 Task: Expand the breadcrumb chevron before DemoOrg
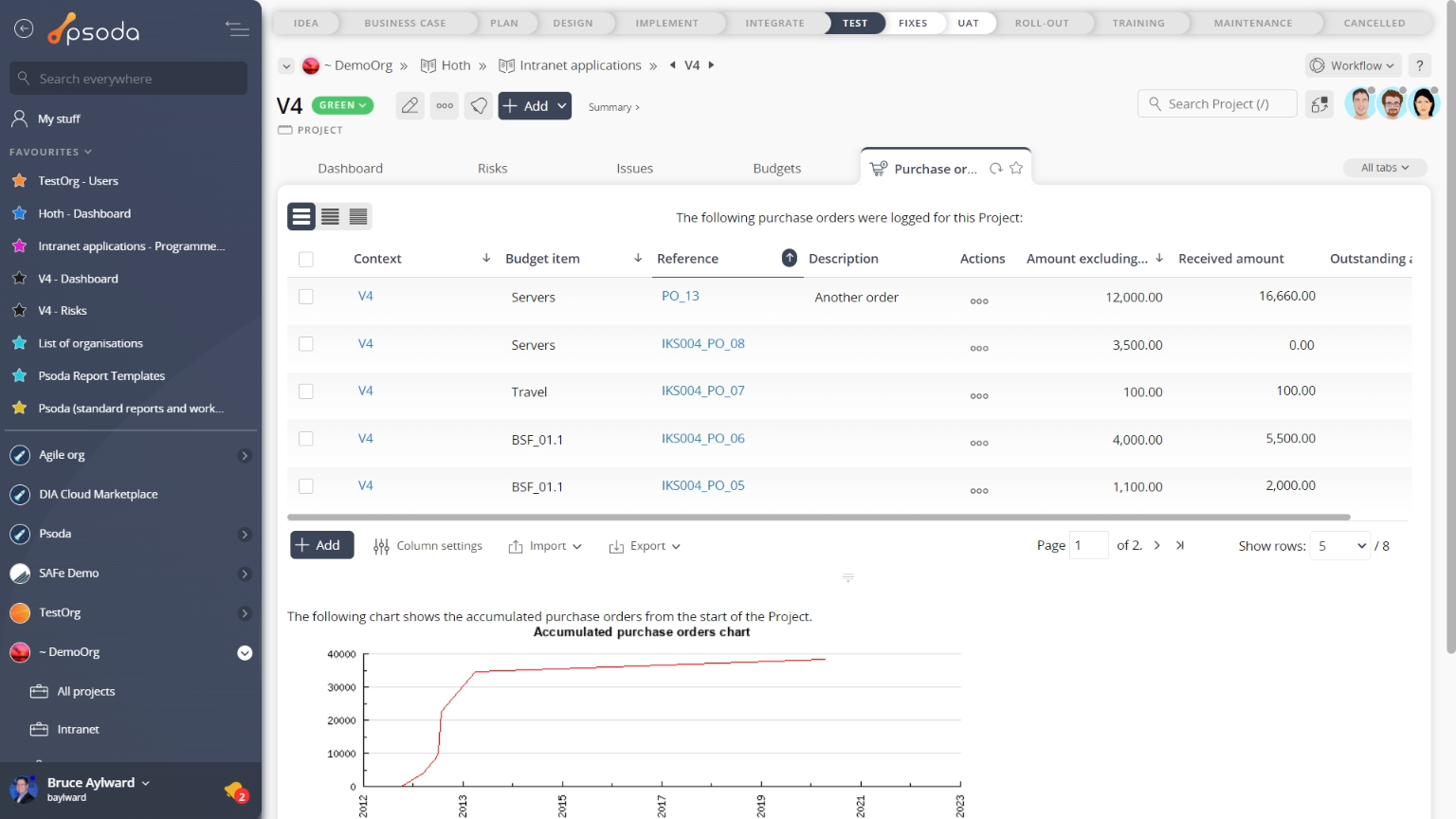click(x=286, y=66)
